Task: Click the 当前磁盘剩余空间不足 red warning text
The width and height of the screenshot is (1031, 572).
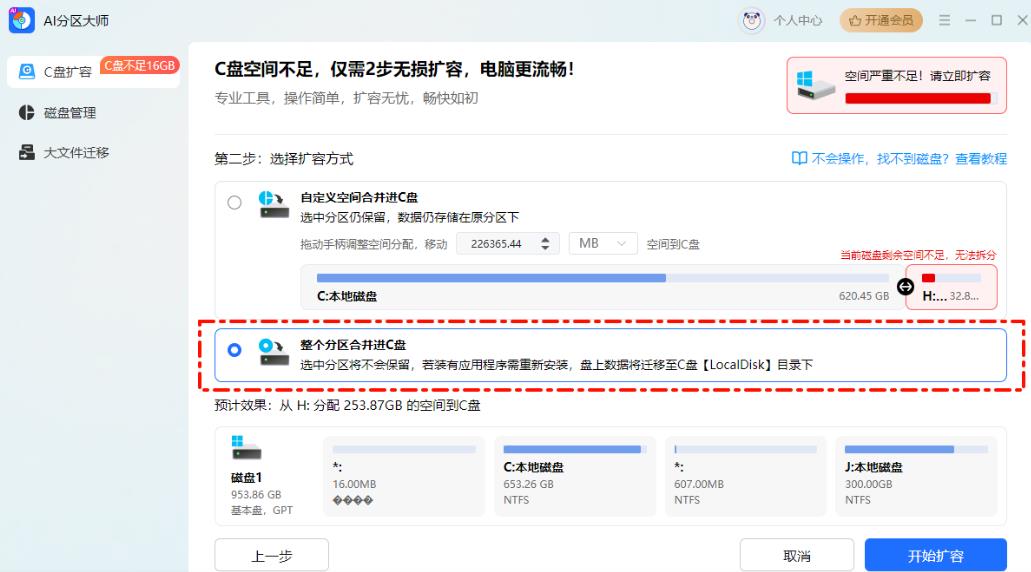Action: point(919,255)
